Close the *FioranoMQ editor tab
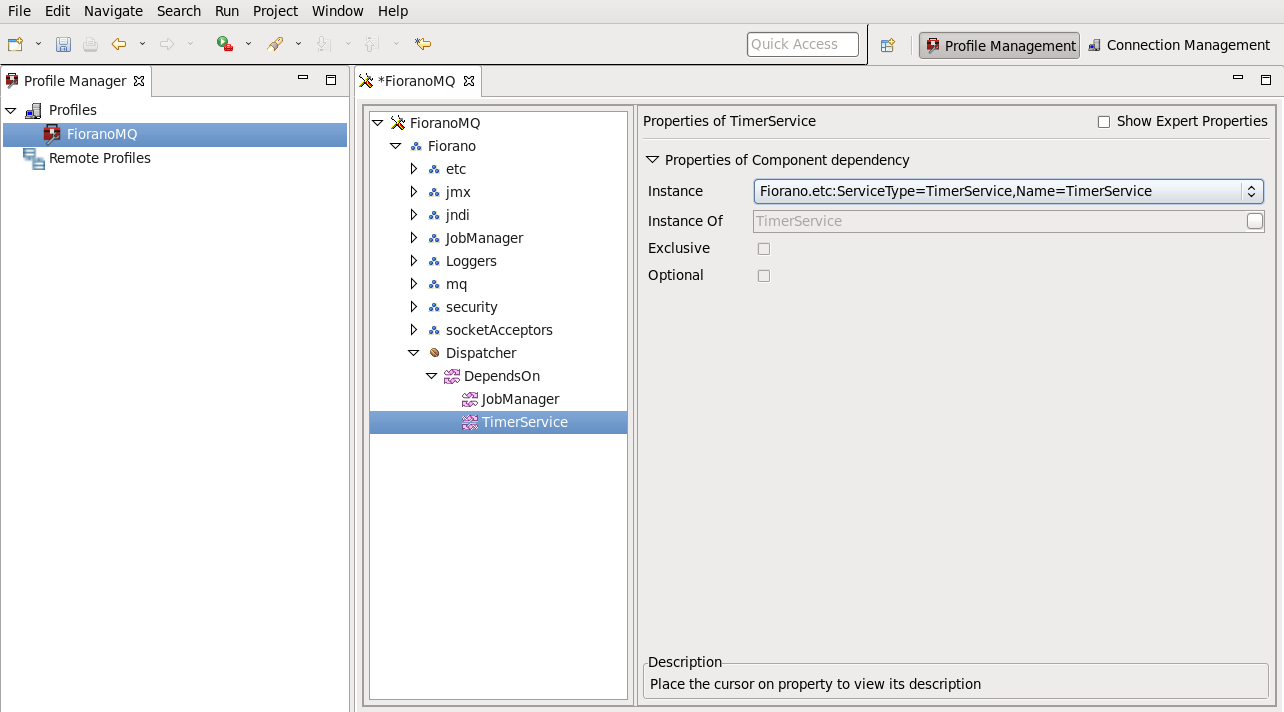The image size is (1284, 712). pos(468,81)
